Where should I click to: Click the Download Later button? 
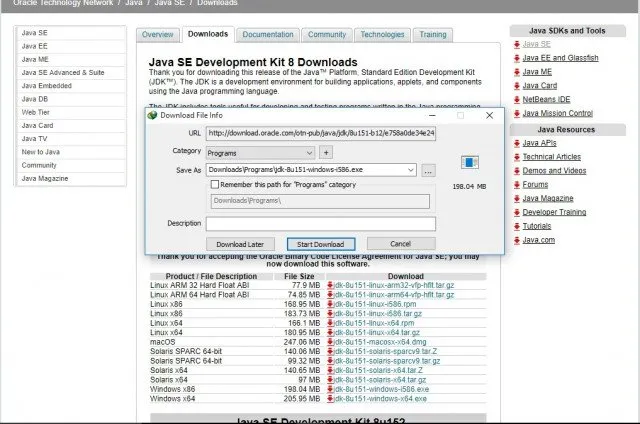240,244
